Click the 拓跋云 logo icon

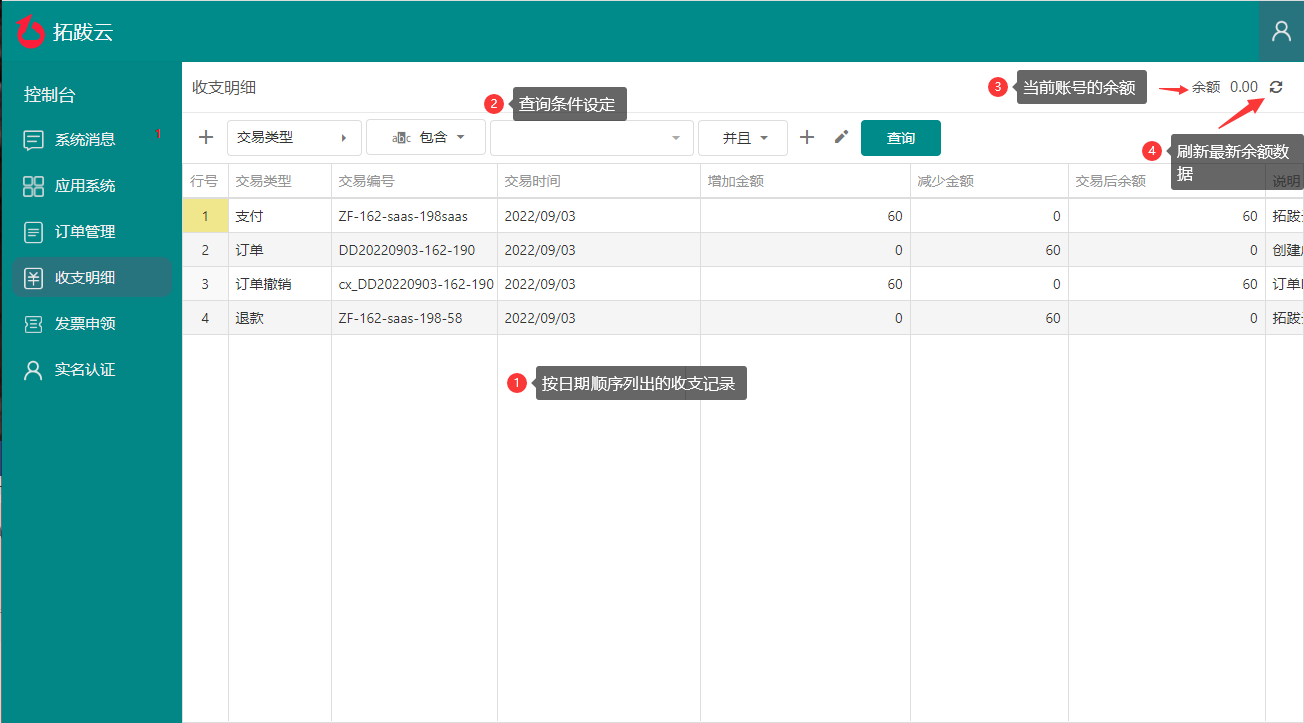coord(31,31)
